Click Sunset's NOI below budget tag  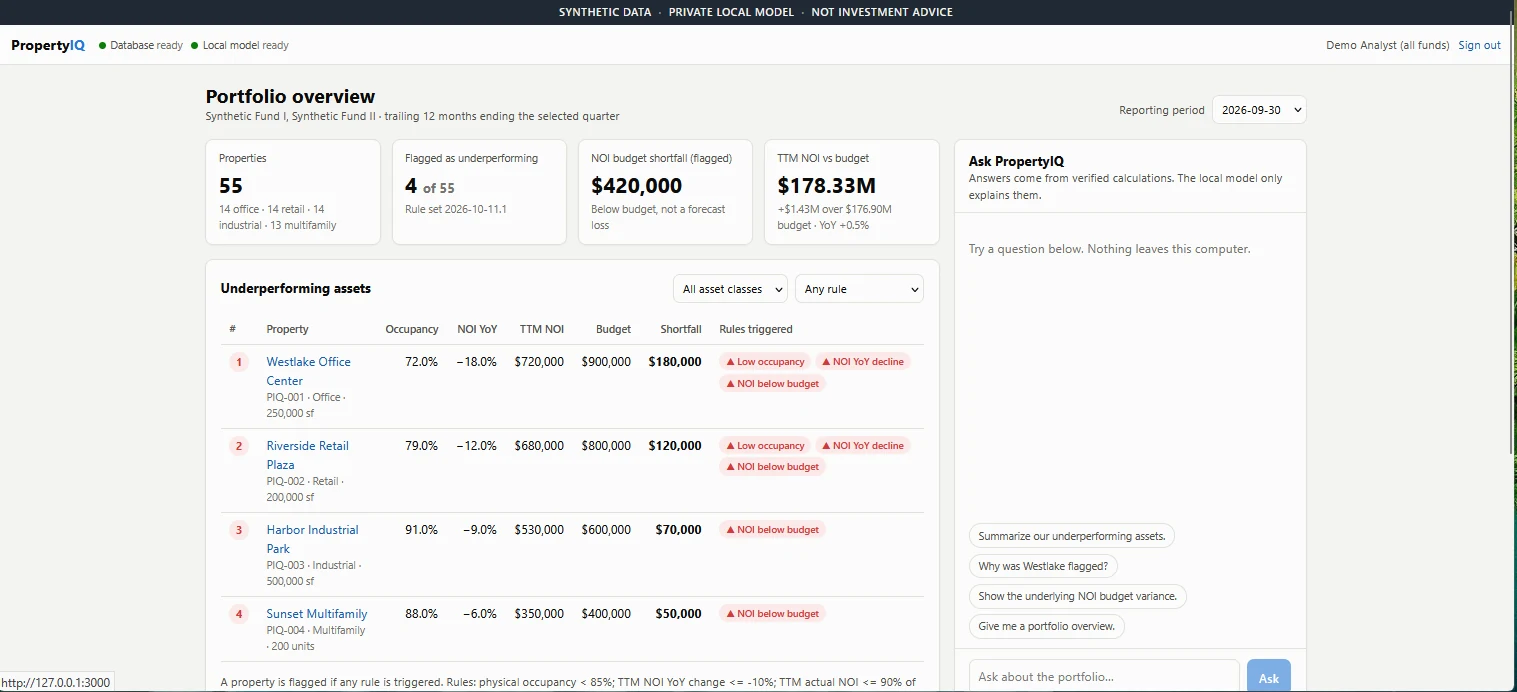coord(772,614)
